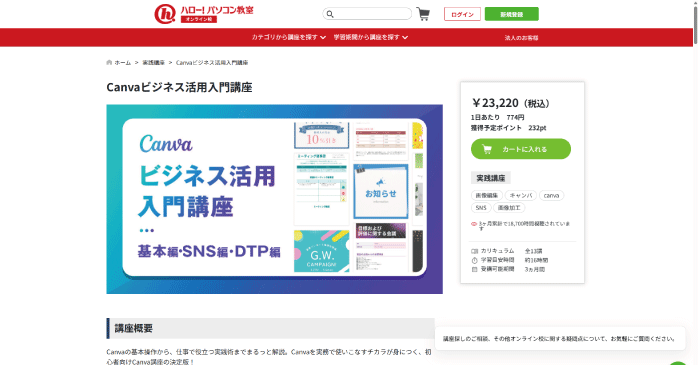
Task: Select the SNS tag
Action: pyautogui.click(x=481, y=208)
